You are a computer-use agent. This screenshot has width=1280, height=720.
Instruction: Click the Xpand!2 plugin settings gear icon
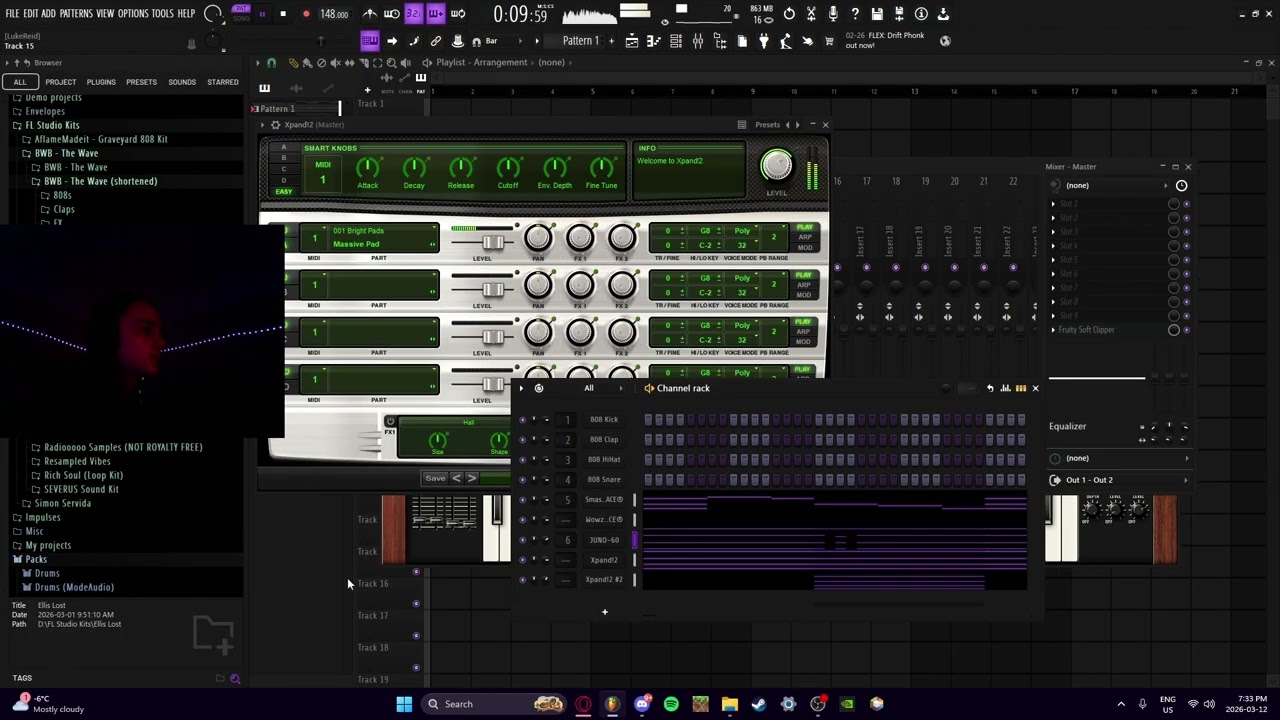[275, 125]
